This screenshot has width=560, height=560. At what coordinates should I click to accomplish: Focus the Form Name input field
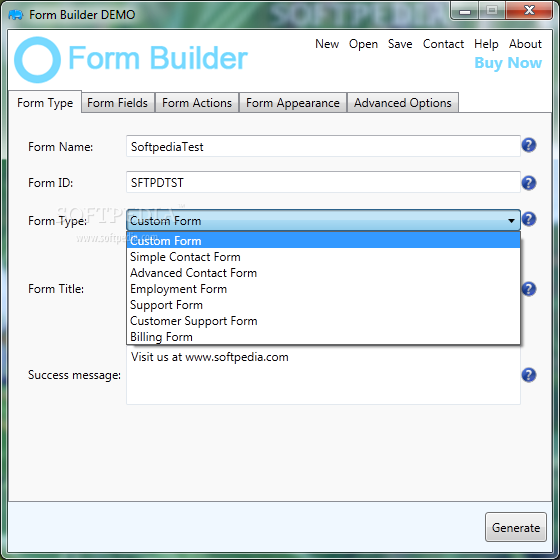323,146
